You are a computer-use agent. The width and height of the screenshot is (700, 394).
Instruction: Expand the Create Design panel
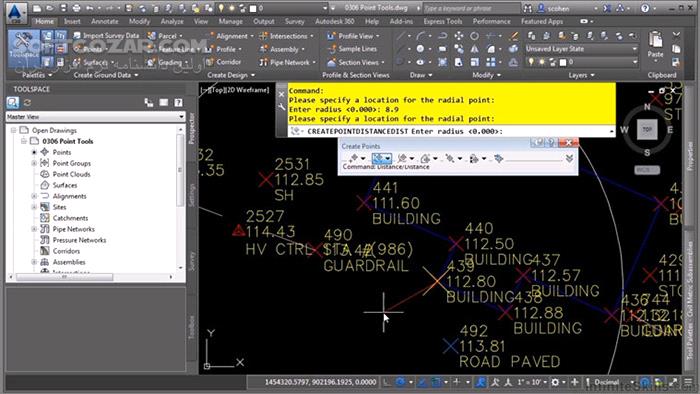(x=231, y=75)
